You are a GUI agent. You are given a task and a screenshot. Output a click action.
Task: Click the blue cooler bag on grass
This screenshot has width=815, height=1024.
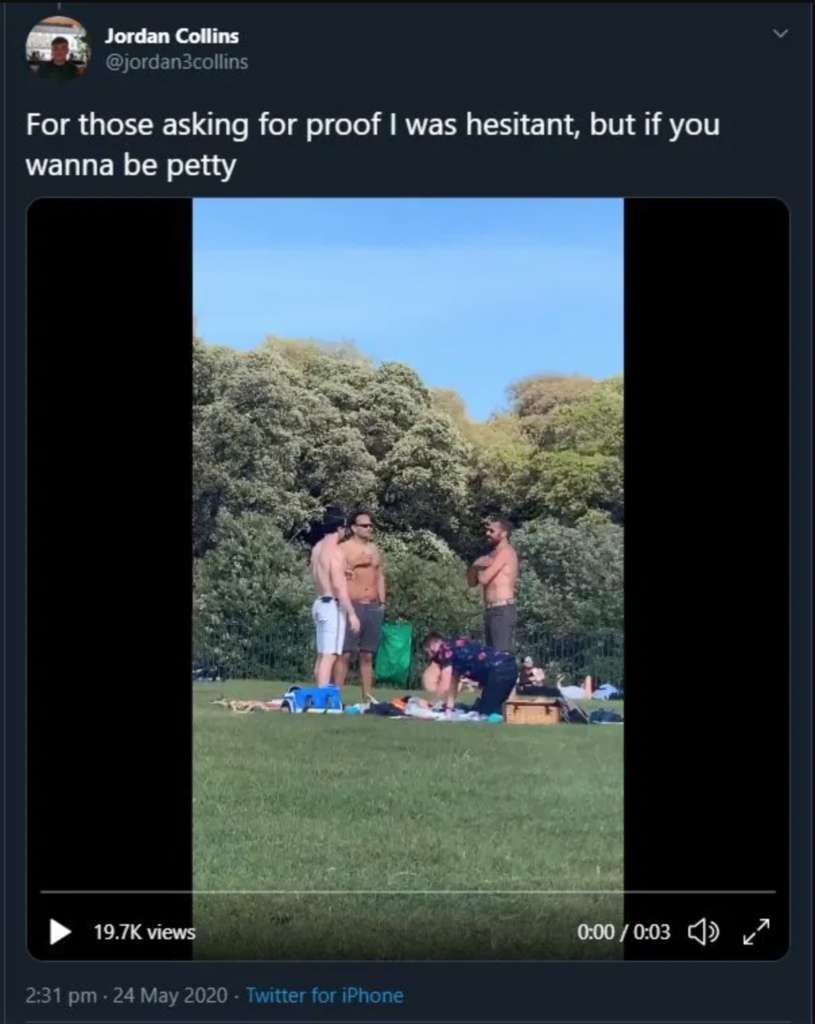315,698
